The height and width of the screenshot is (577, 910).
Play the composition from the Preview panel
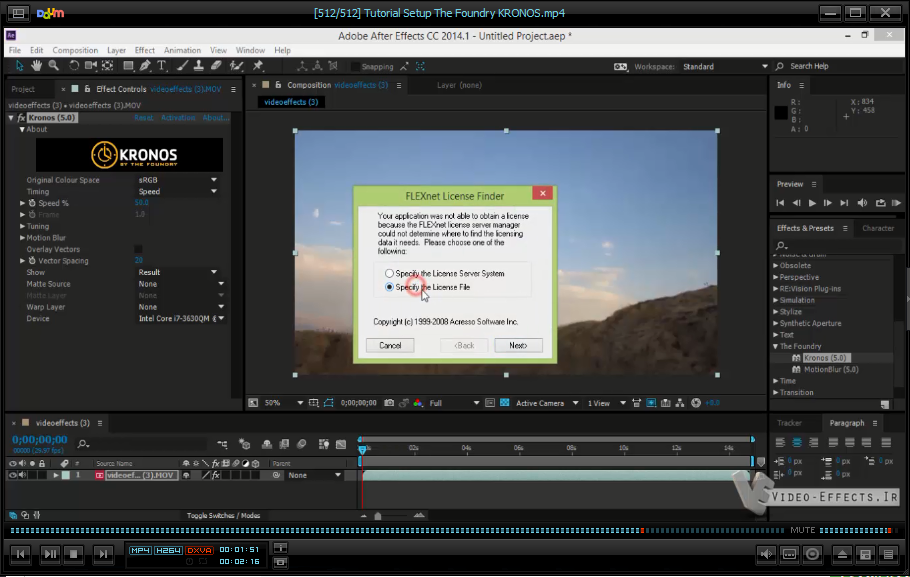coord(812,203)
